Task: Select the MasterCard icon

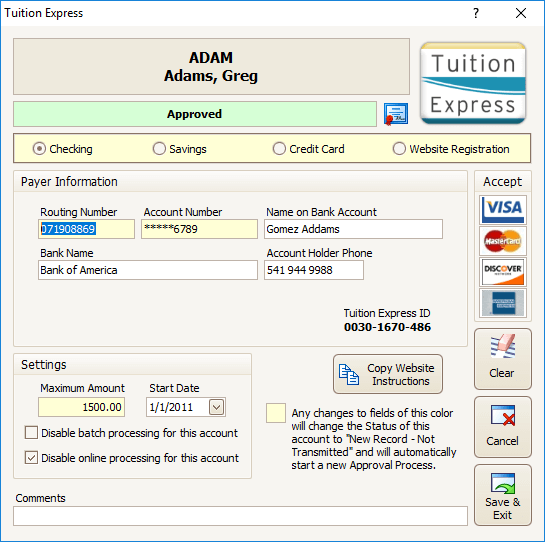Action: pos(503,241)
